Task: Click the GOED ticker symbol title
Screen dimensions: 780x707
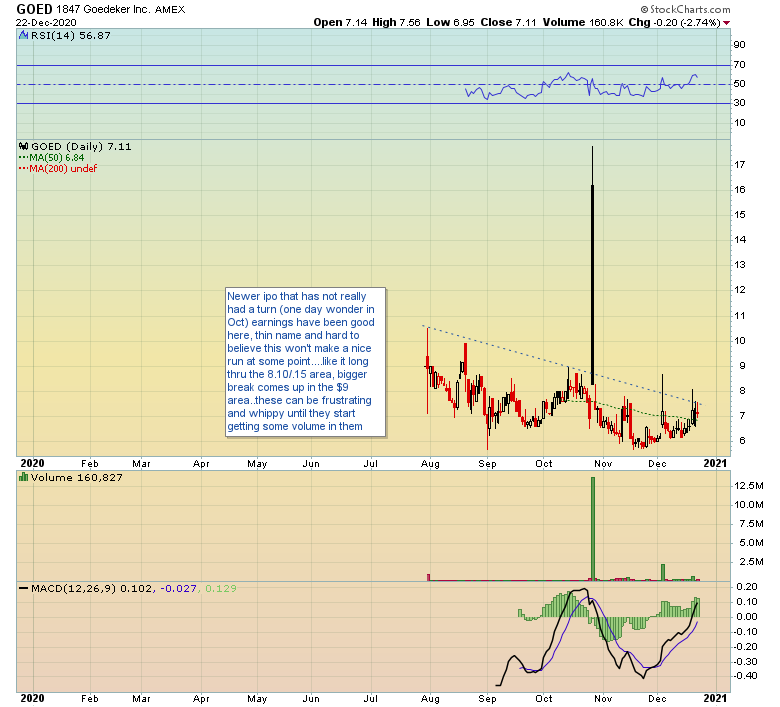Action: [x=34, y=9]
